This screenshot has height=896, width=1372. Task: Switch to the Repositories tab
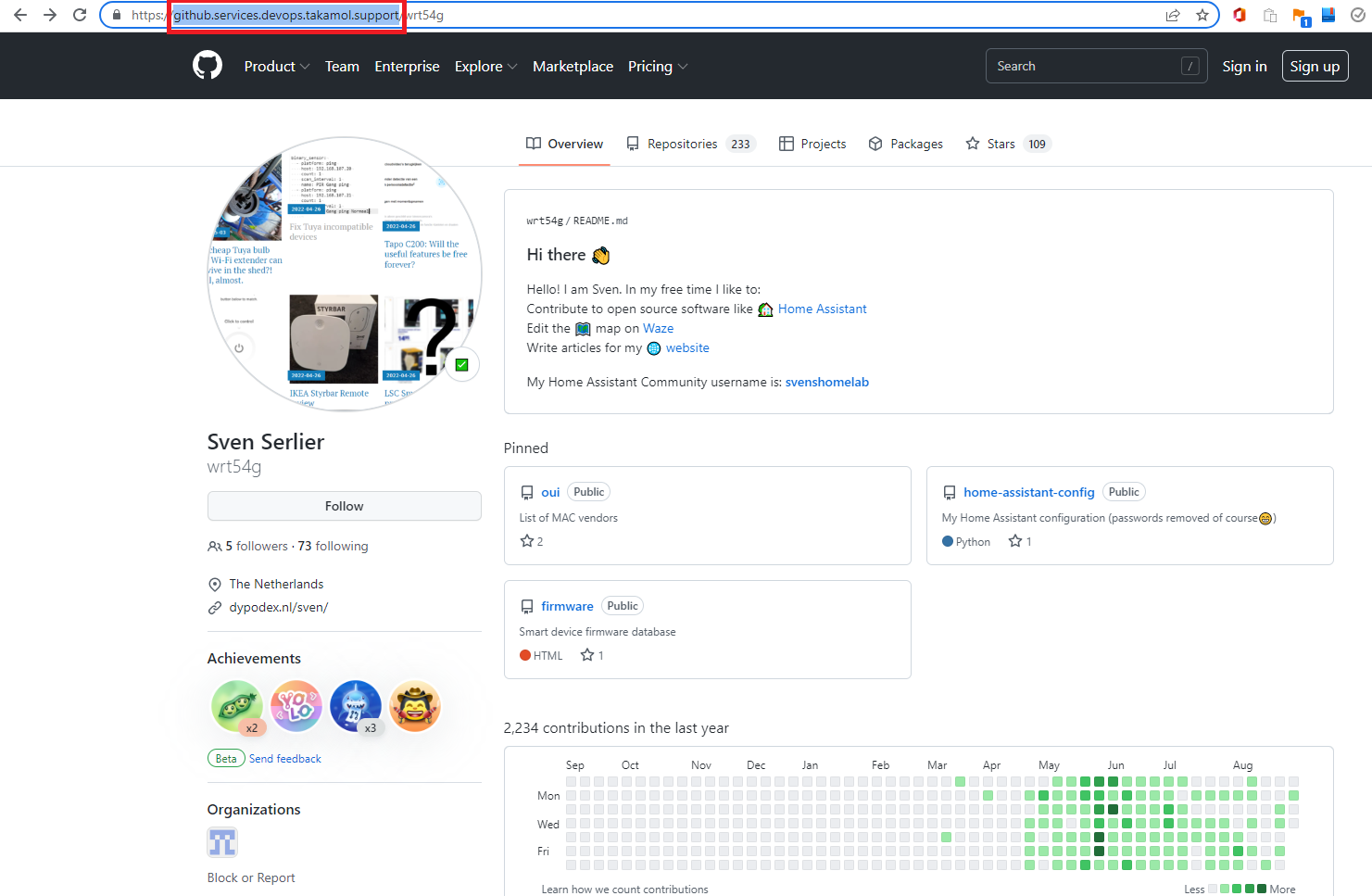(682, 144)
